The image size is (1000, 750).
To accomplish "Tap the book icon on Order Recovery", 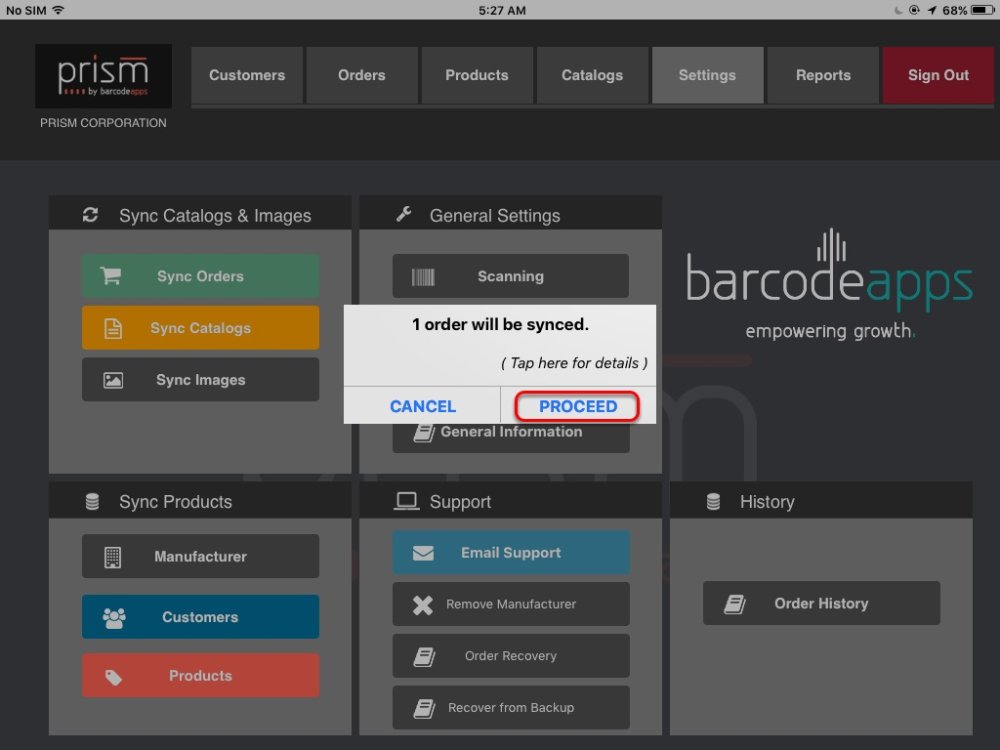I will tap(424, 656).
